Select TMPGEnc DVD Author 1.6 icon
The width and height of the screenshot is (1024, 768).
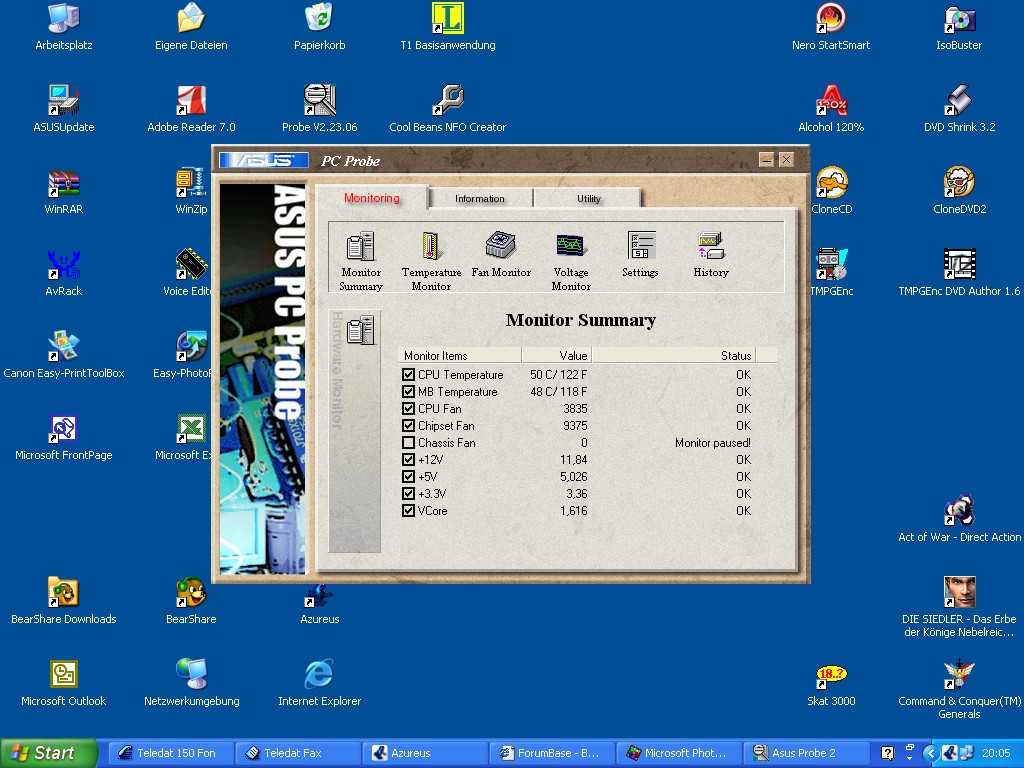[959, 272]
